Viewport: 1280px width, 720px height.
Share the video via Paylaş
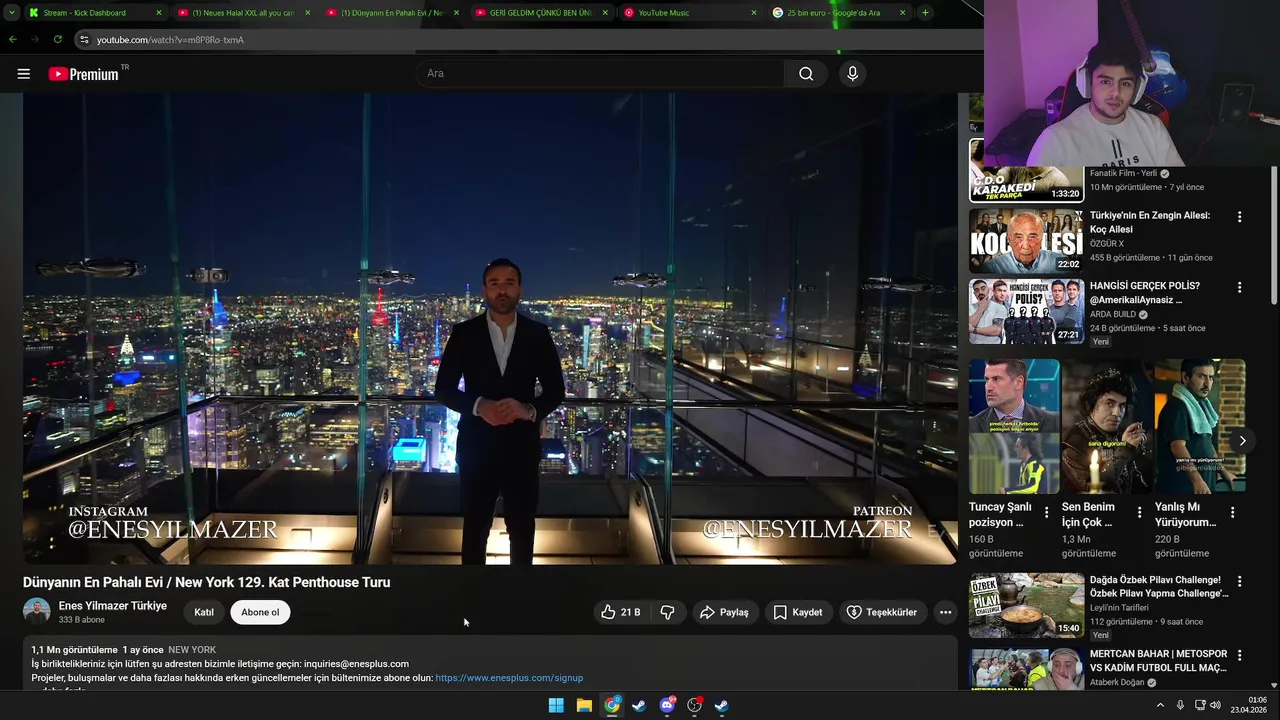(x=724, y=612)
